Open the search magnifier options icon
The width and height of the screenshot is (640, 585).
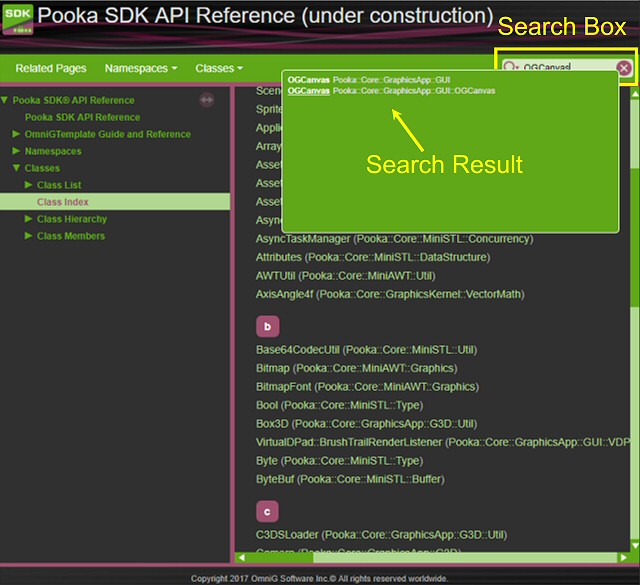pos(510,67)
